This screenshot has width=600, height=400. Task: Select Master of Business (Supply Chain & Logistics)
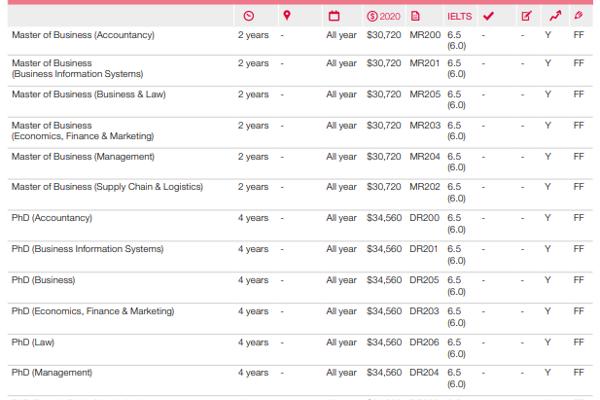click(x=105, y=187)
